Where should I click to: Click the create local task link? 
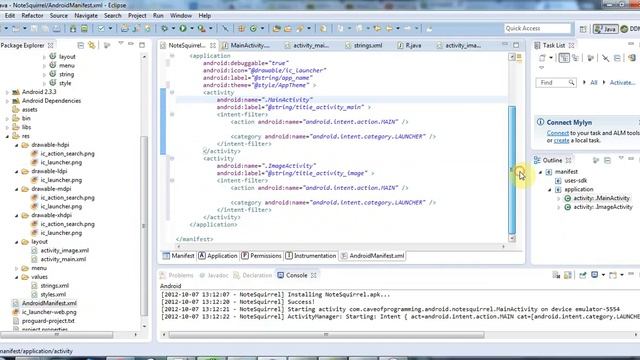tap(561, 140)
